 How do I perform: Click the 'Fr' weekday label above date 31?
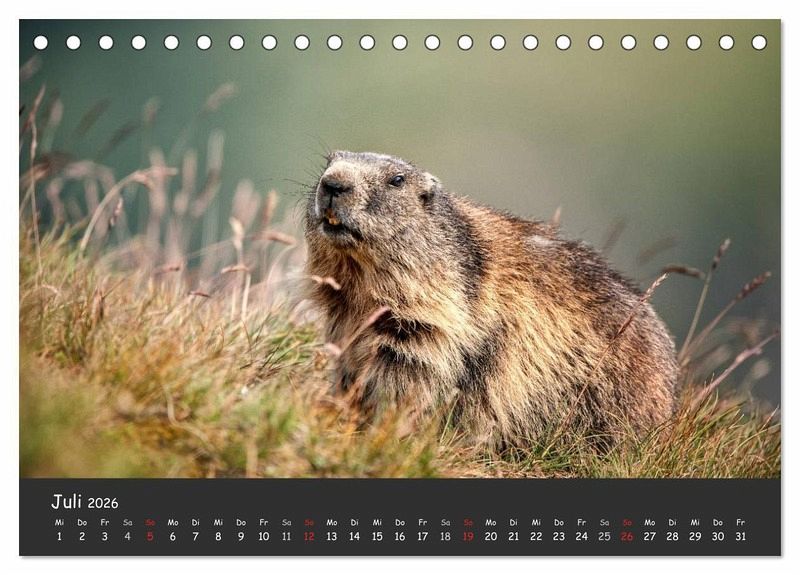[740, 522]
